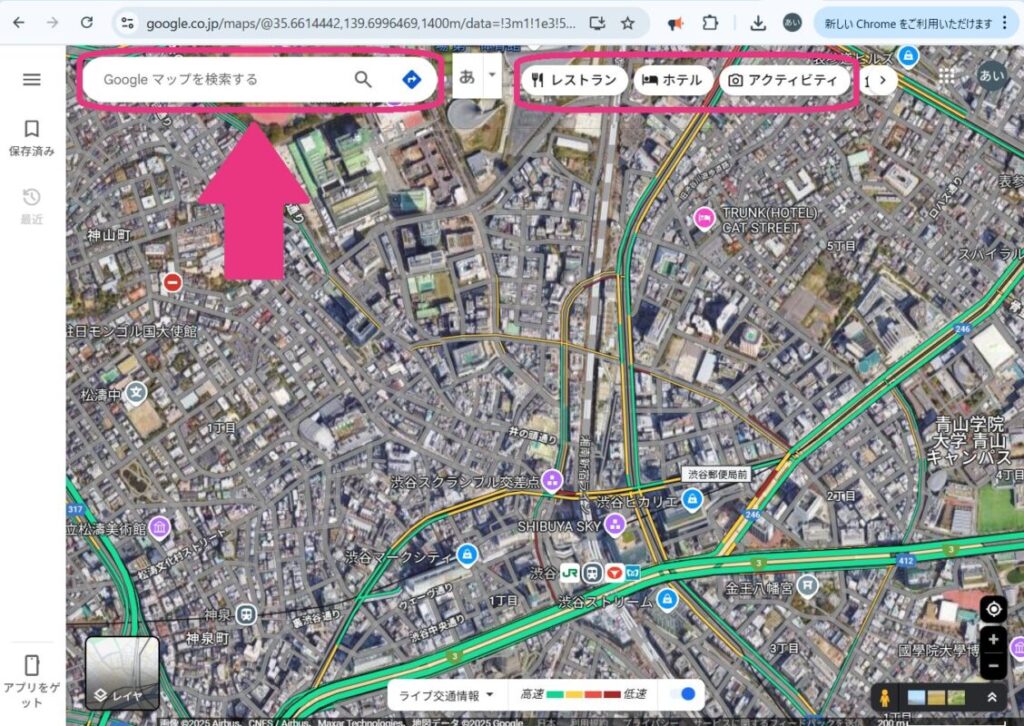Center map with the my-location button
Viewport: 1024px width, 726px height.
pyautogui.click(x=993, y=609)
